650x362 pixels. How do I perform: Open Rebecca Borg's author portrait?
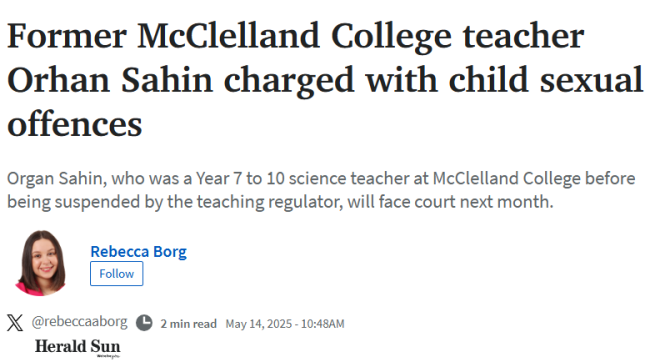pos(41,262)
